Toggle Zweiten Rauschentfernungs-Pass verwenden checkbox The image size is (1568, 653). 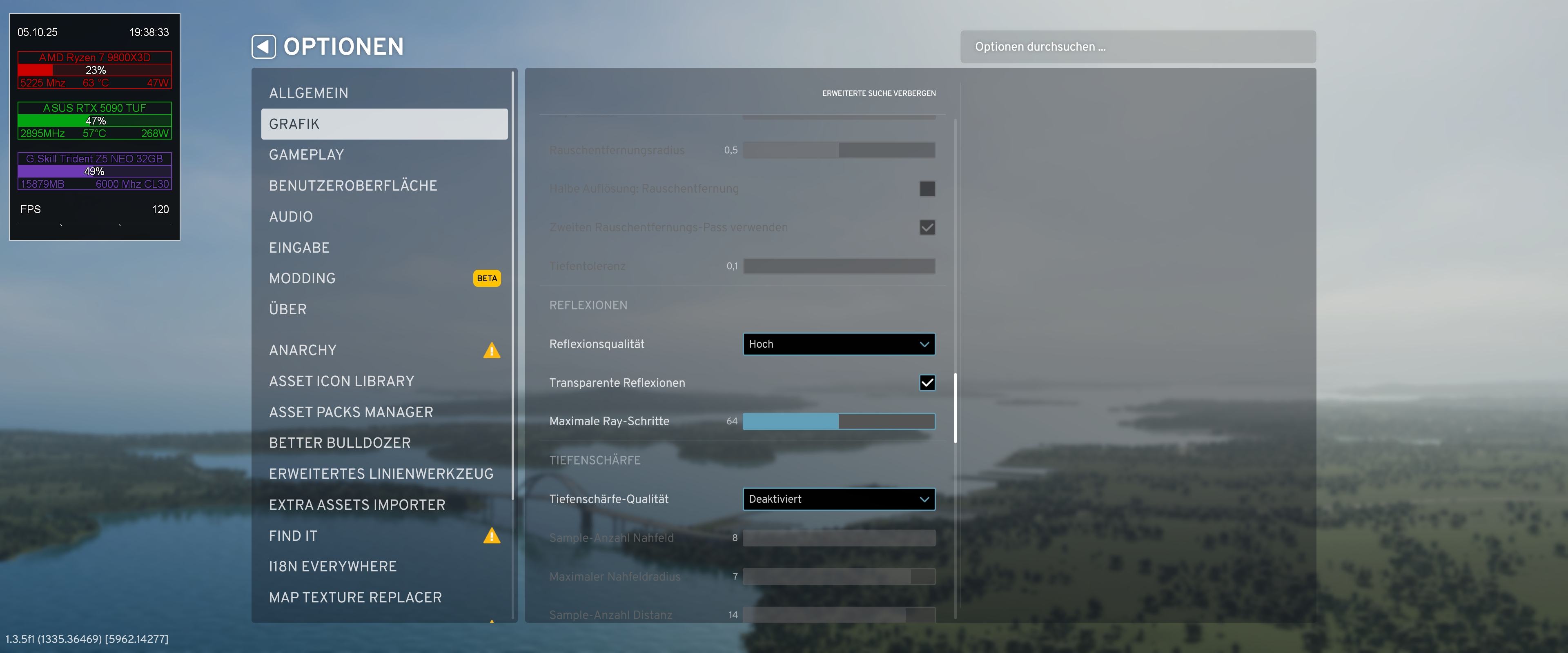click(x=927, y=227)
